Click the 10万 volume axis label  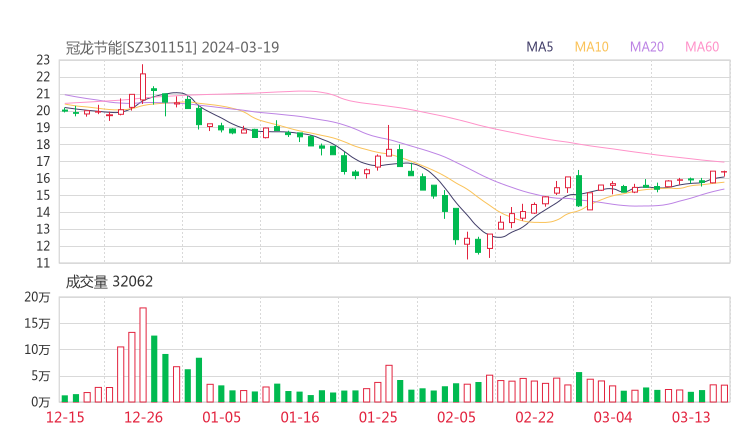(37, 350)
